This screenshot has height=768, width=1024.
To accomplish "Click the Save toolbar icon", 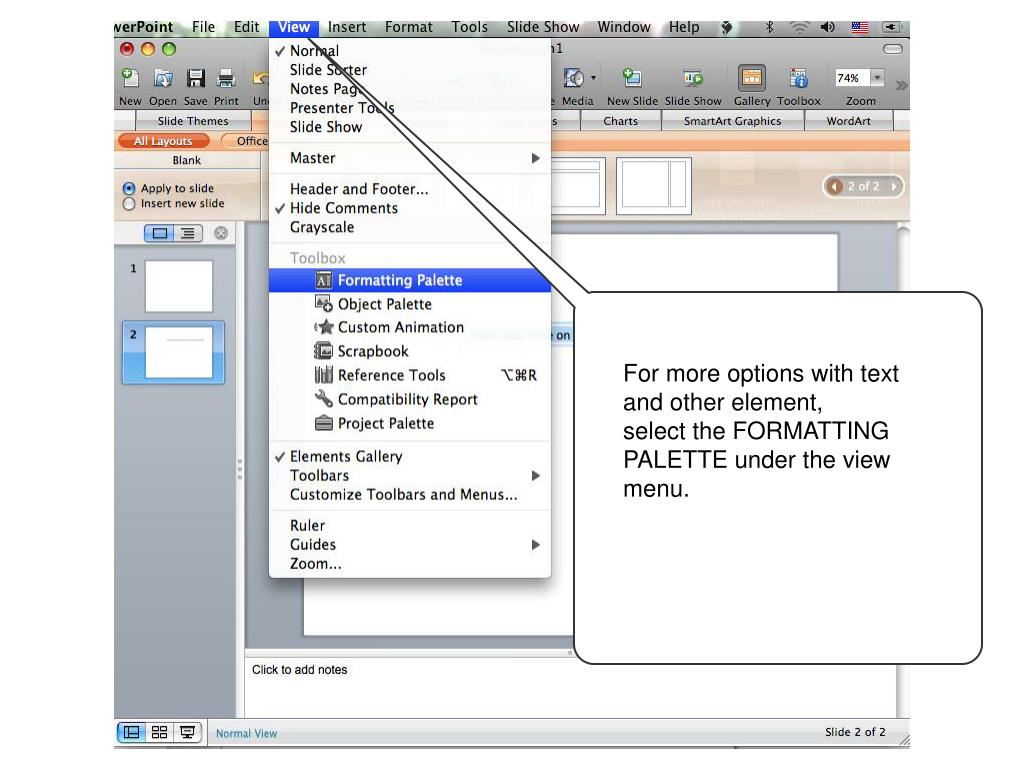I will pos(195,78).
